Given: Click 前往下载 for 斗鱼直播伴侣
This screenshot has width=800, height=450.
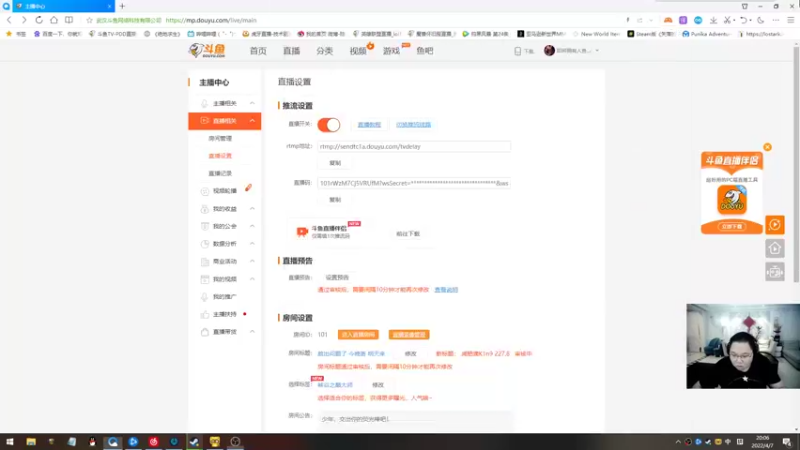Looking at the screenshot, I should pos(408,234).
